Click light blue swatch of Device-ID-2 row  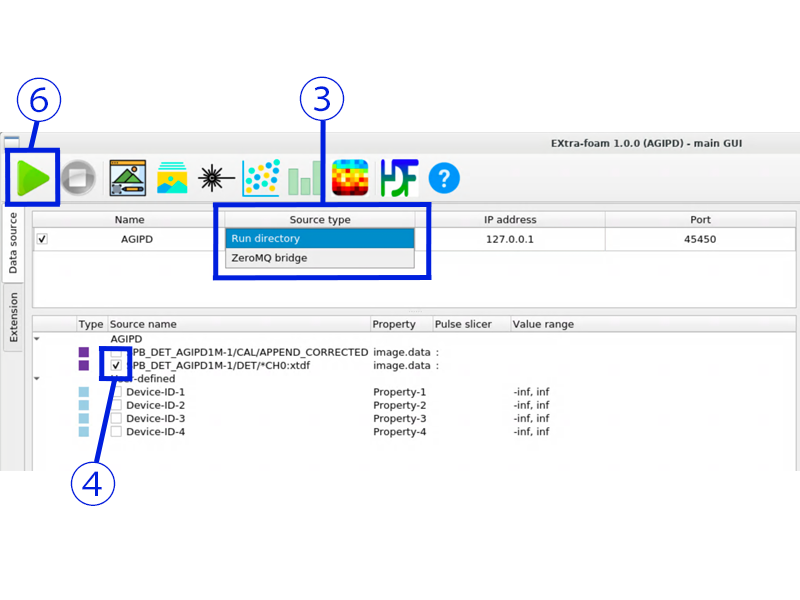[x=84, y=405]
